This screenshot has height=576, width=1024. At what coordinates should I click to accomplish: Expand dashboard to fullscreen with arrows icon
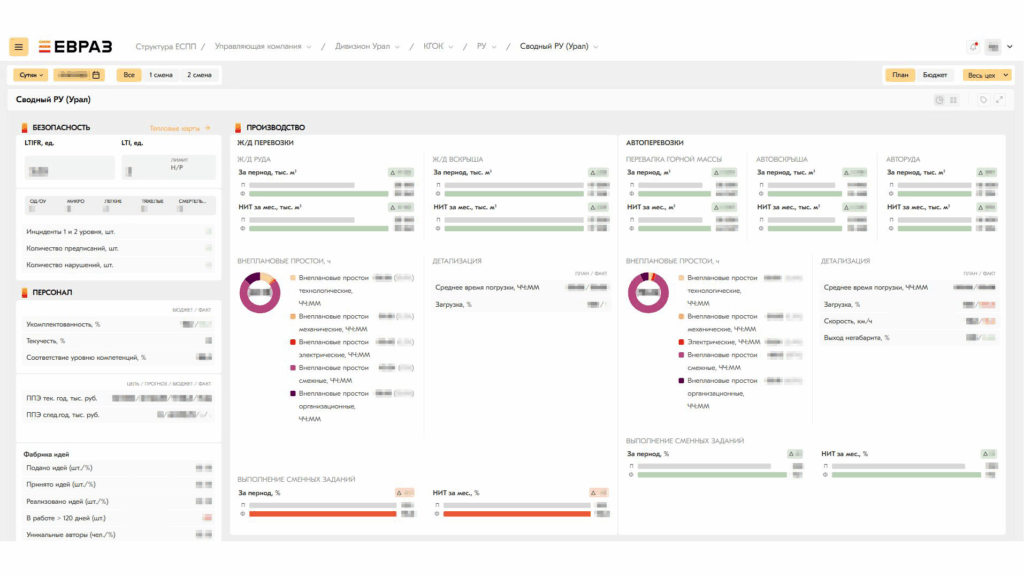(999, 100)
